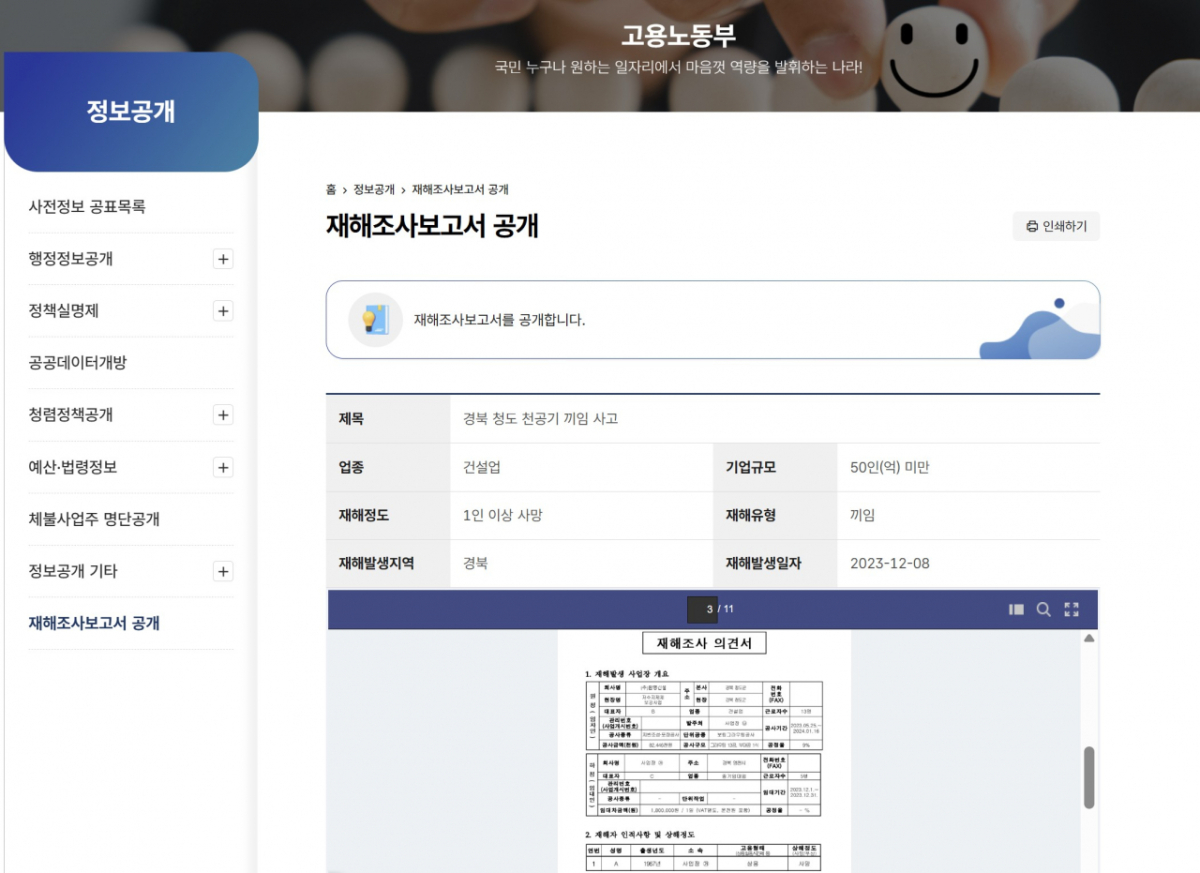Viewport: 1200px width, 873px height.
Task: Click the date value 2023-12-08
Action: [x=889, y=563]
